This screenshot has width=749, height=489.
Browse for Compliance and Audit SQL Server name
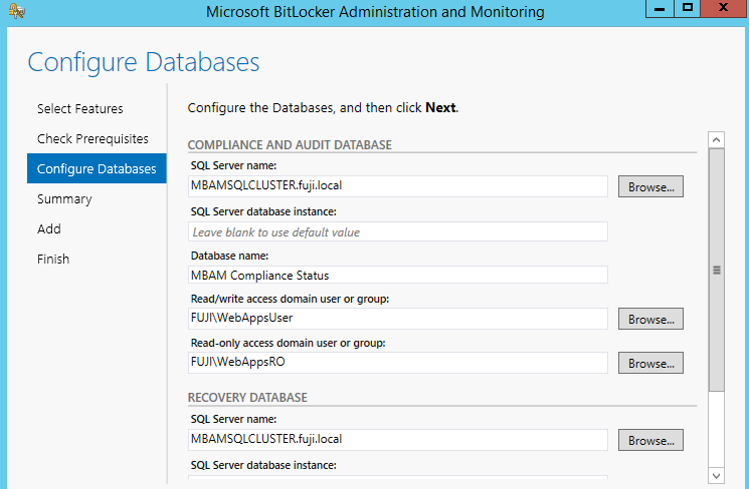click(x=651, y=187)
